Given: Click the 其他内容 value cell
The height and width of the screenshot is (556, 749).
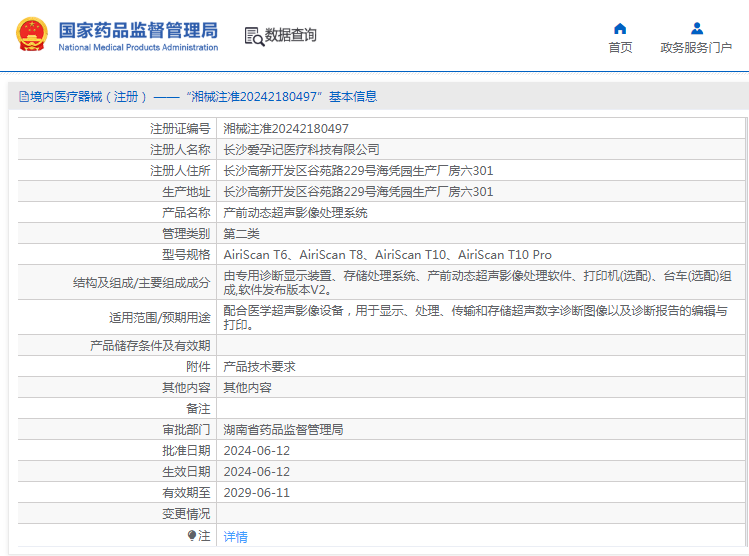Looking at the screenshot, I should [247, 388].
